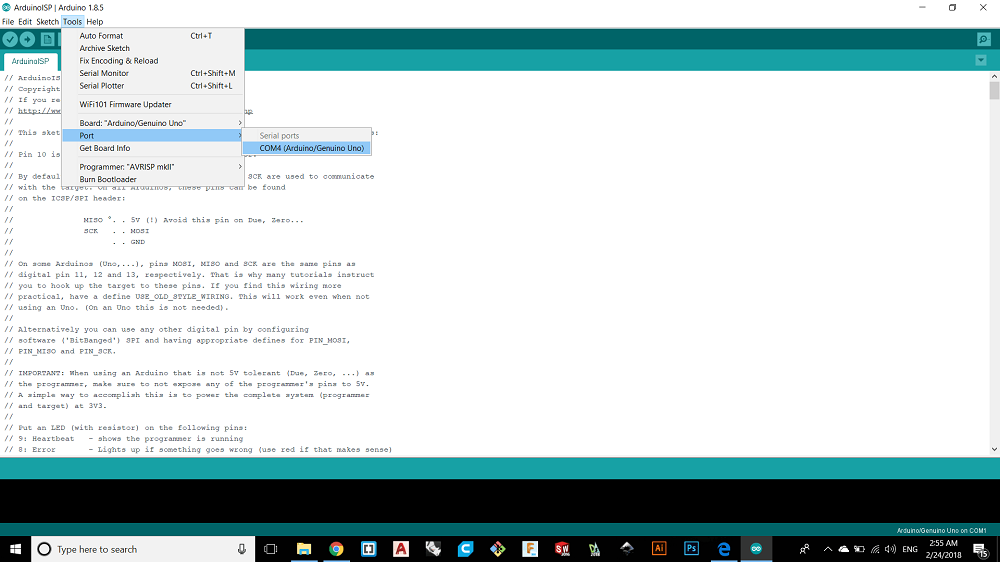The width and height of the screenshot is (1000, 562).
Task: Expand the Board Arduino/Genuino Uno submenu
Action: (x=152, y=123)
